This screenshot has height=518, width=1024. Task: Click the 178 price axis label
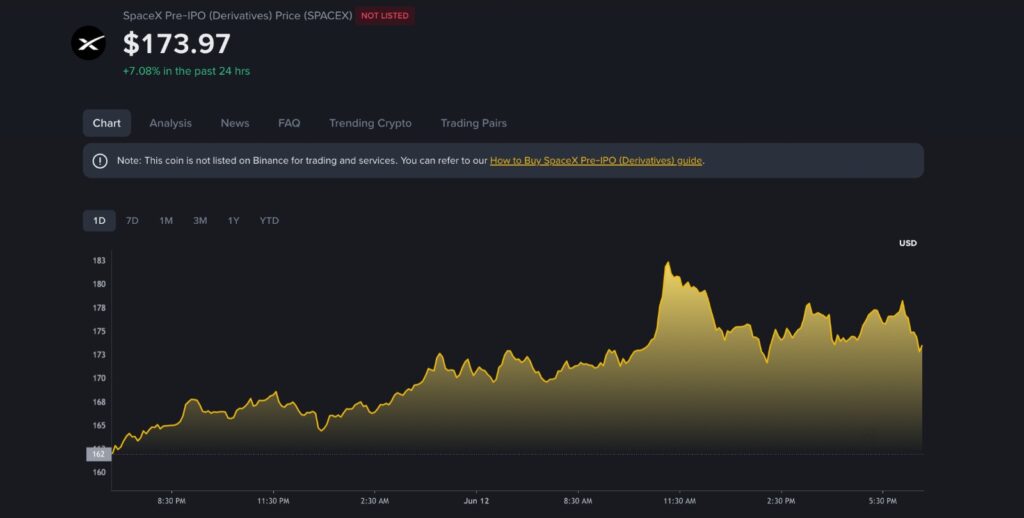pos(99,308)
